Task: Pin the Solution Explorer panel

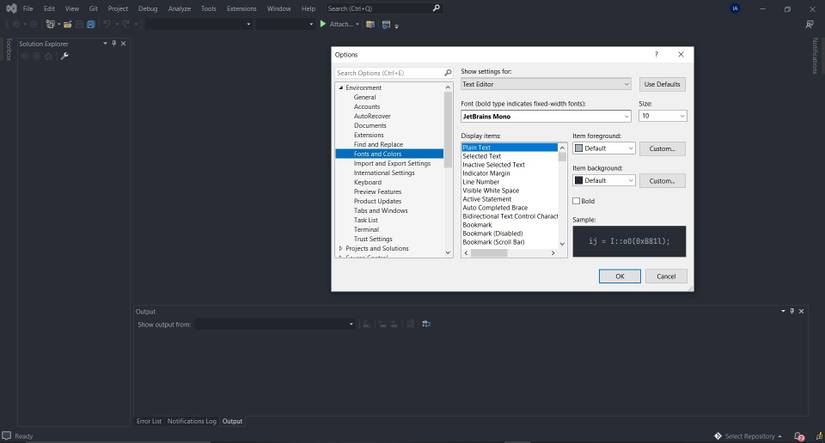Action: click(x=114, y=44)
